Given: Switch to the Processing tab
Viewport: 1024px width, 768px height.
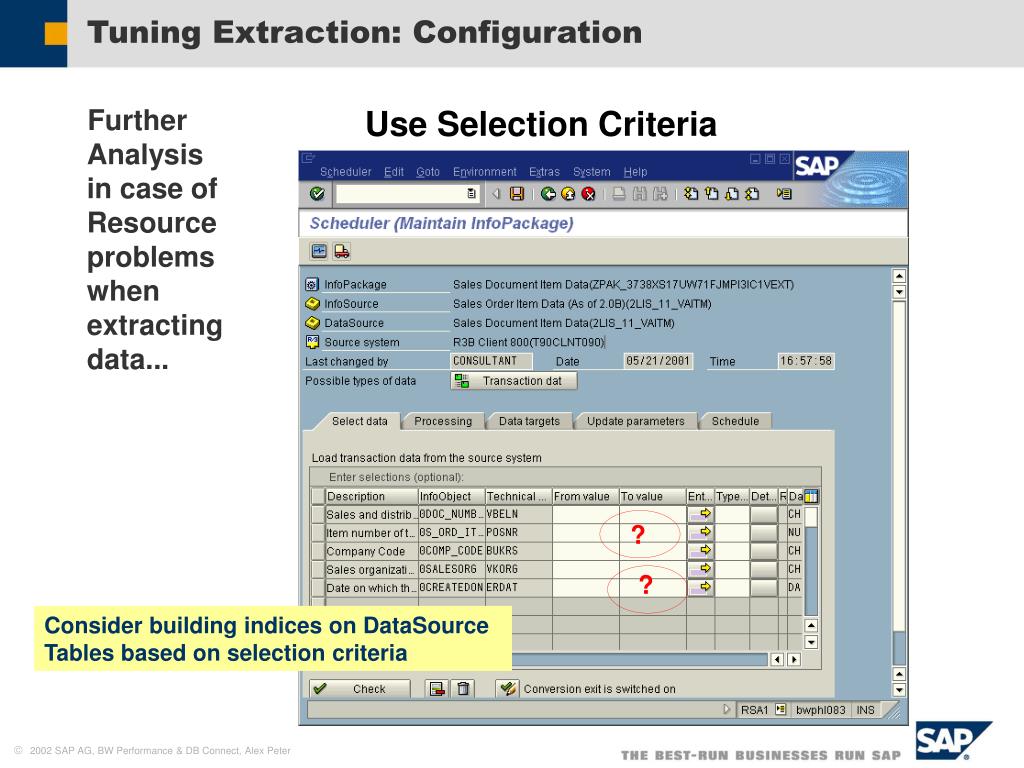Looking at the screenshot, I should click(x=443, y=421).
